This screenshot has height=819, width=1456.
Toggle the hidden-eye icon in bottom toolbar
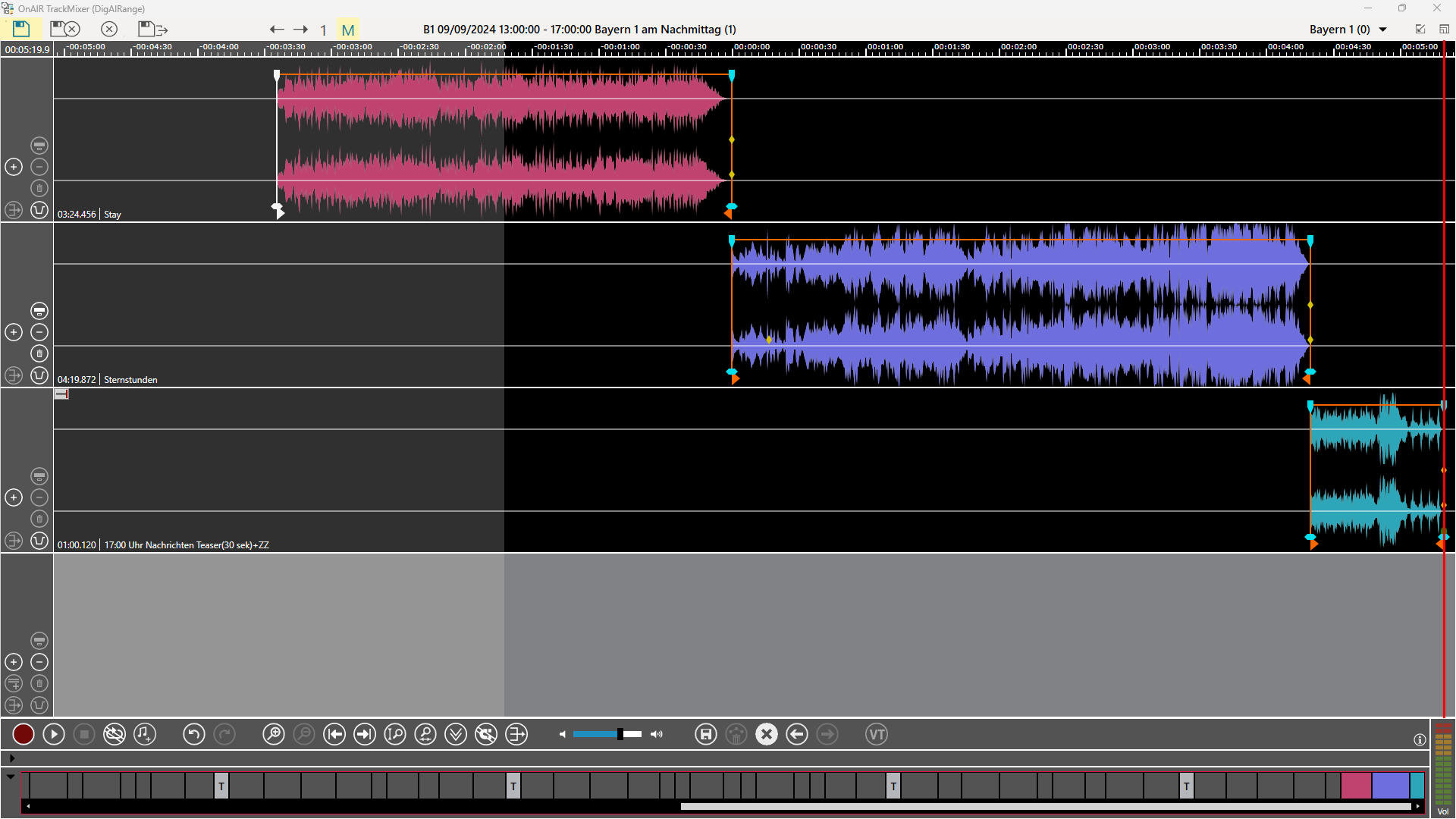114,734
